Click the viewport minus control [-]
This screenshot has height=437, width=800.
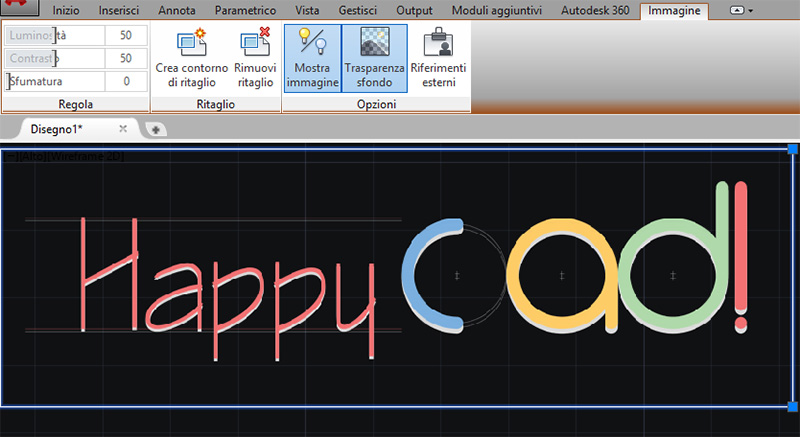coord(11,157)
